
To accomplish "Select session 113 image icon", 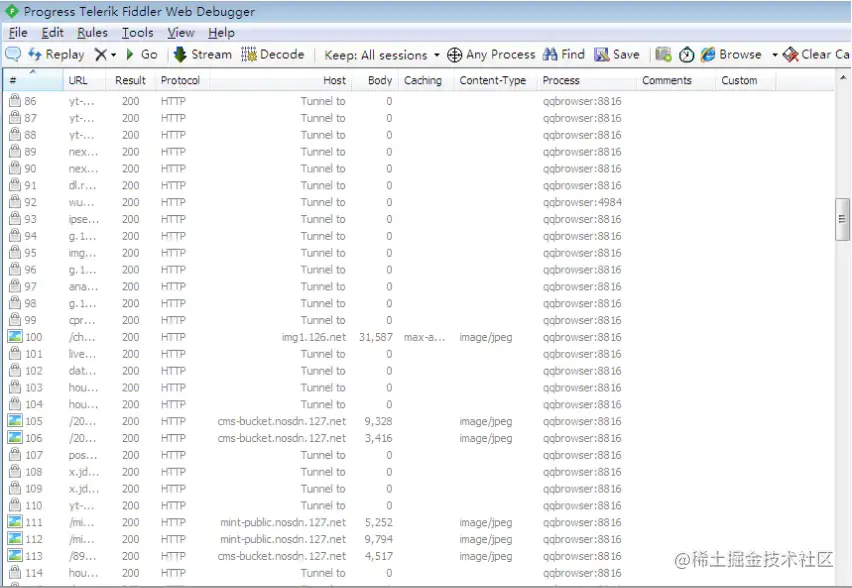I will pos(15,555).
